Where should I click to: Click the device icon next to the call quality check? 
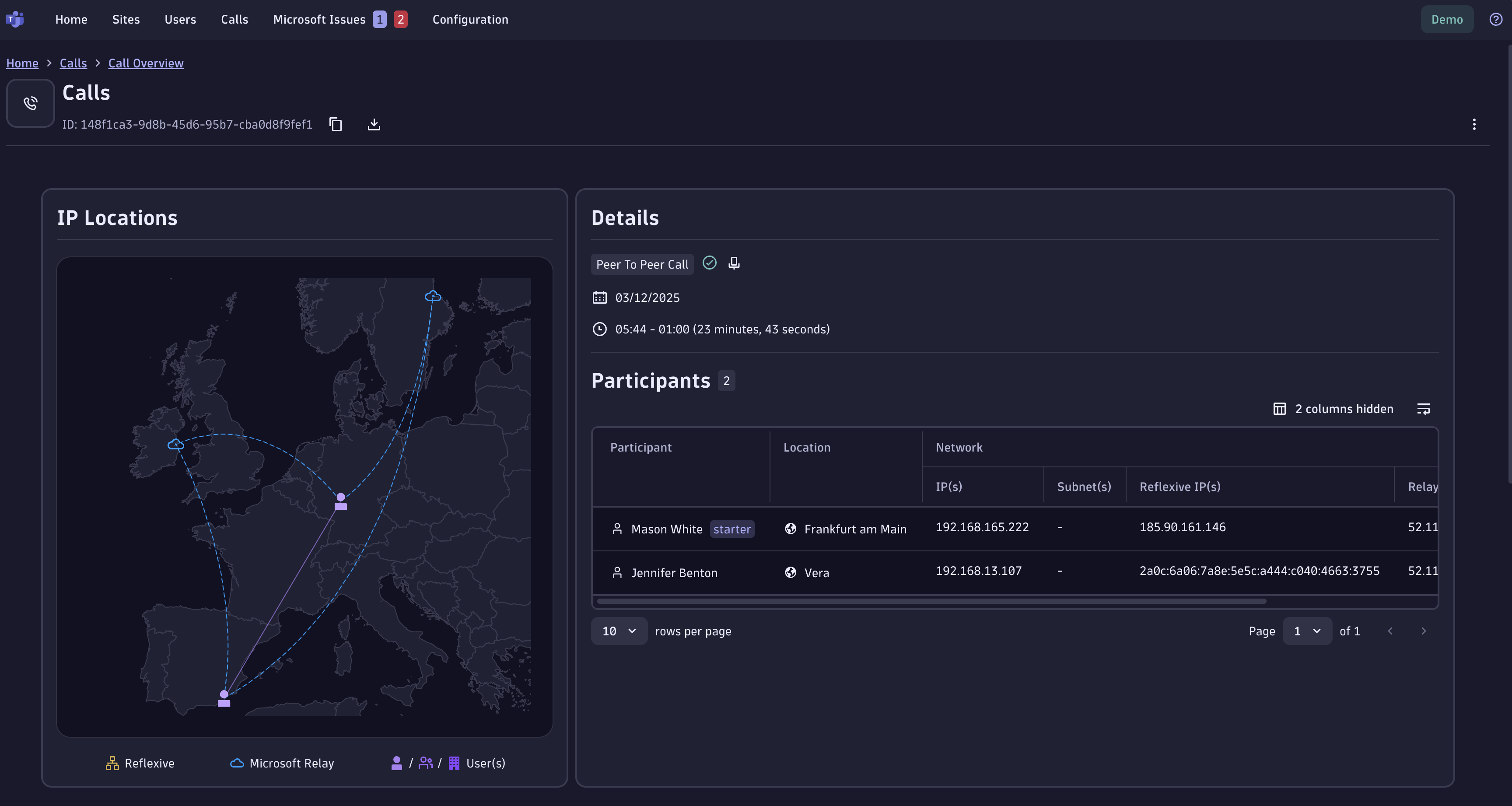click(734, 263)
